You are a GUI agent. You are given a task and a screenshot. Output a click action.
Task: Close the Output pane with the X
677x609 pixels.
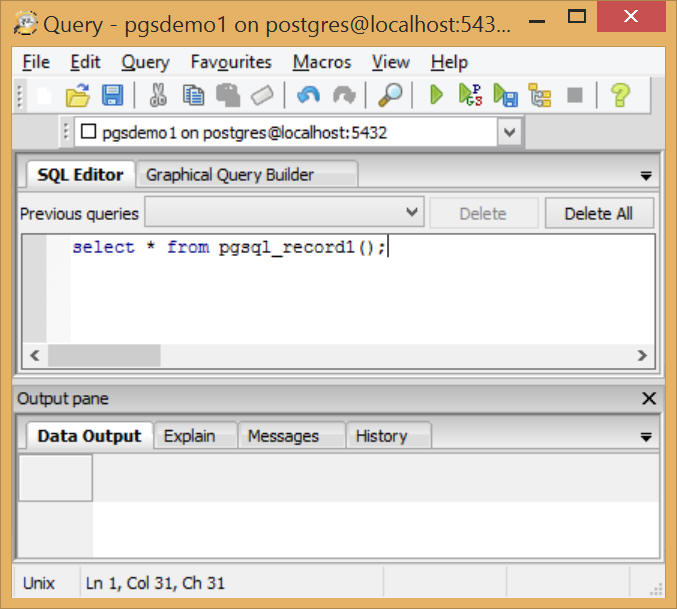[x=647, y=399]
